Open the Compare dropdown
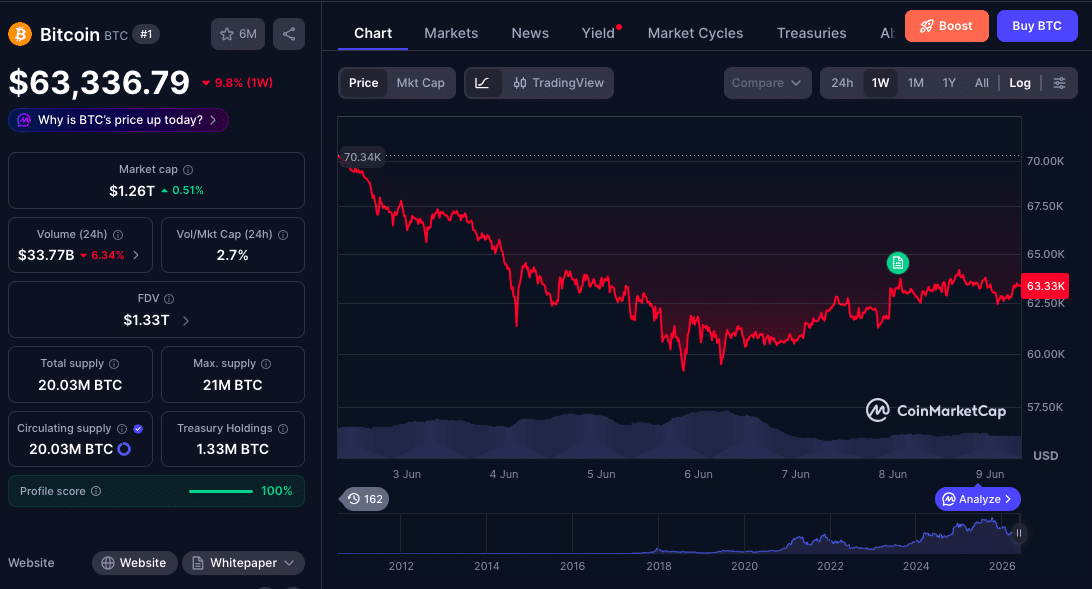This screenshot has width=1092, height=589. [767, 83]
